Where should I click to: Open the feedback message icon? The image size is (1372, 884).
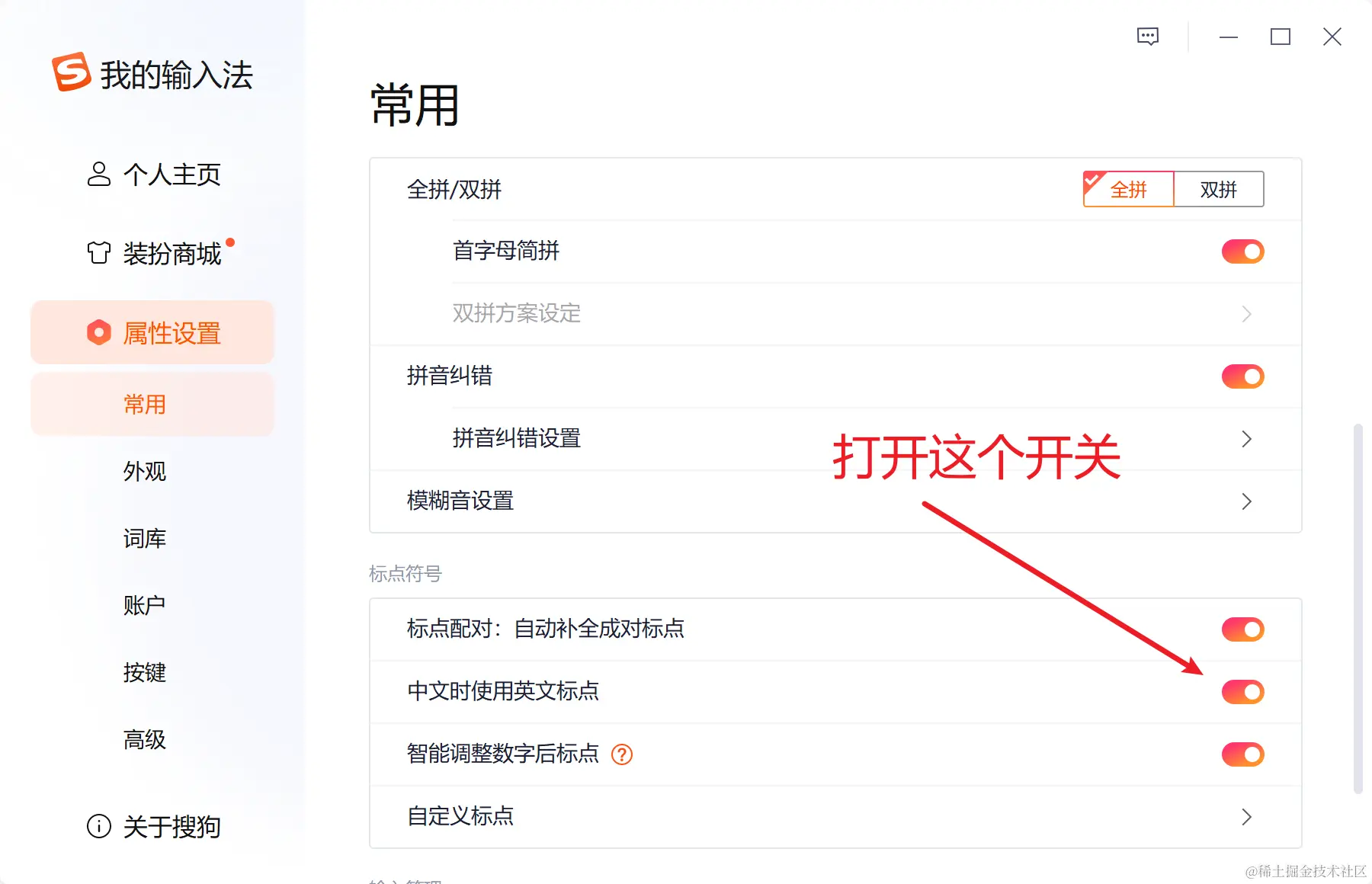(x=1148, y=37)
